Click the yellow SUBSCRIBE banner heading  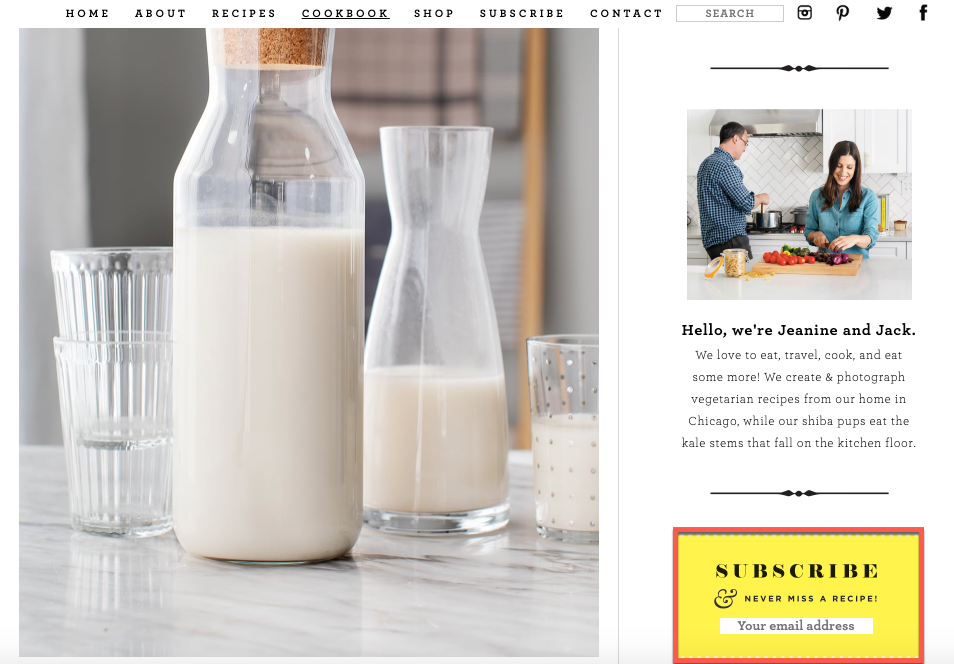(x=797, y=571)
